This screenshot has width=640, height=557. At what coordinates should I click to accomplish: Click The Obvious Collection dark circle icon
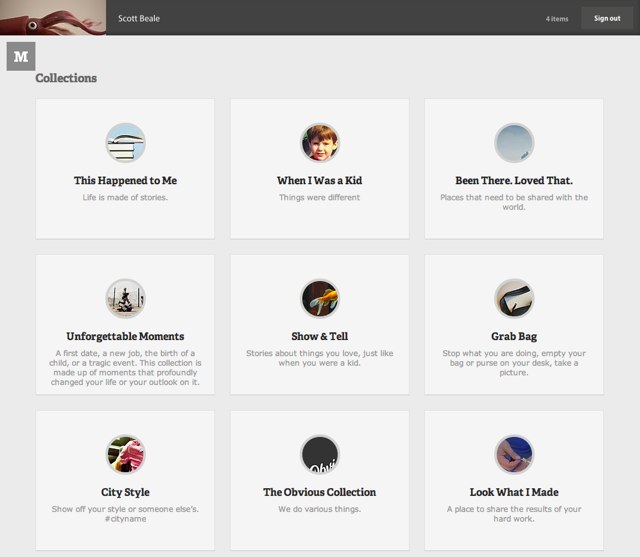[320, 454]
